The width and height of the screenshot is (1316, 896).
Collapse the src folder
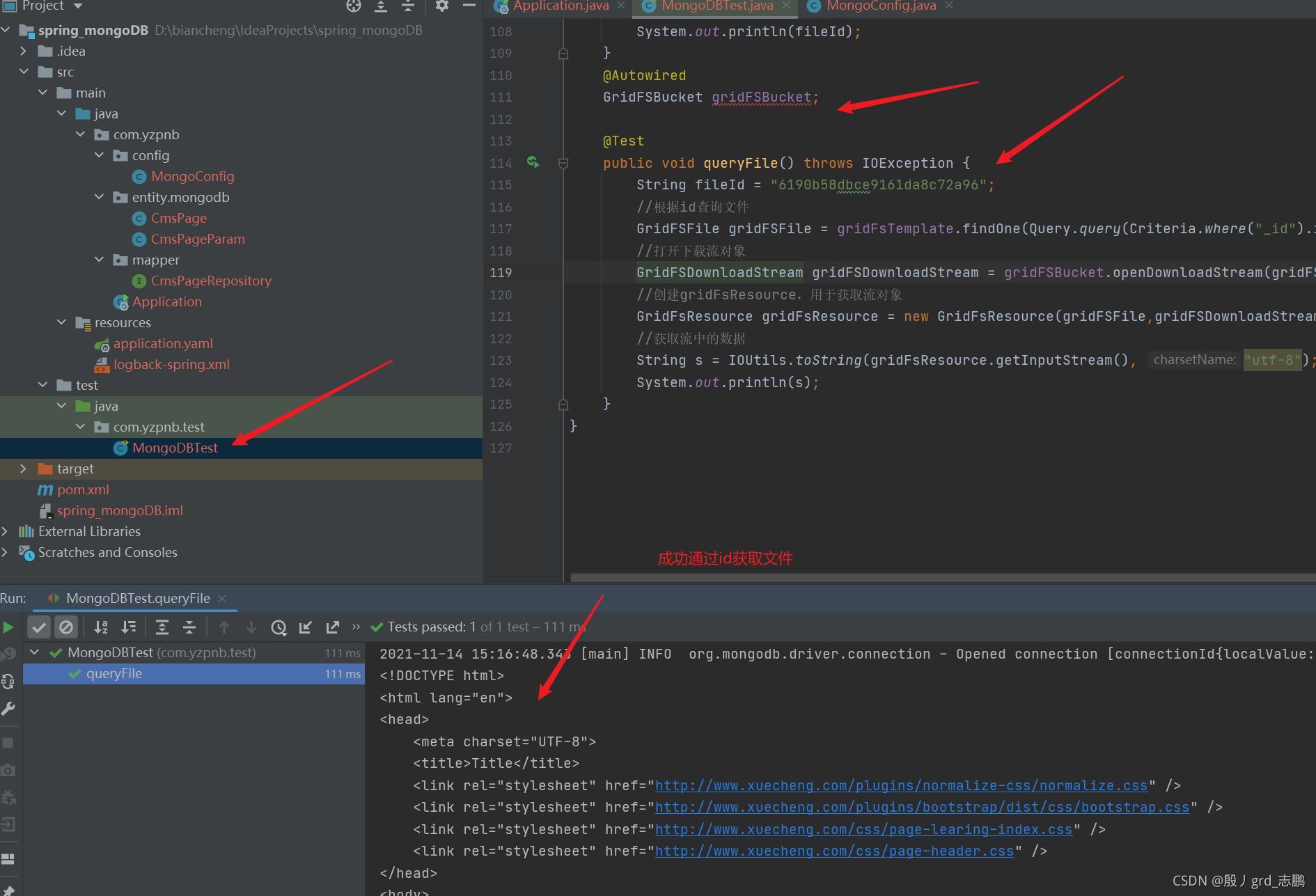[24, 72]
